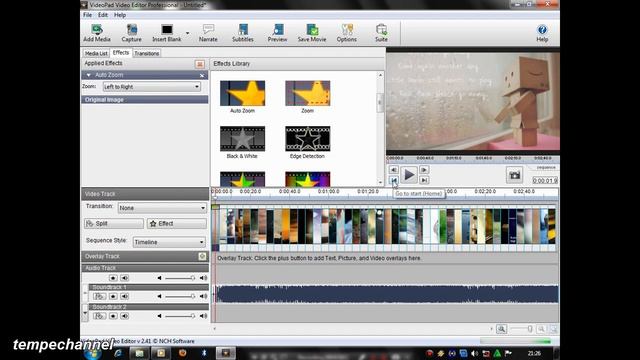Click the taskbar clock showing 21:26

pyautogui.click(x=534, y=353)
